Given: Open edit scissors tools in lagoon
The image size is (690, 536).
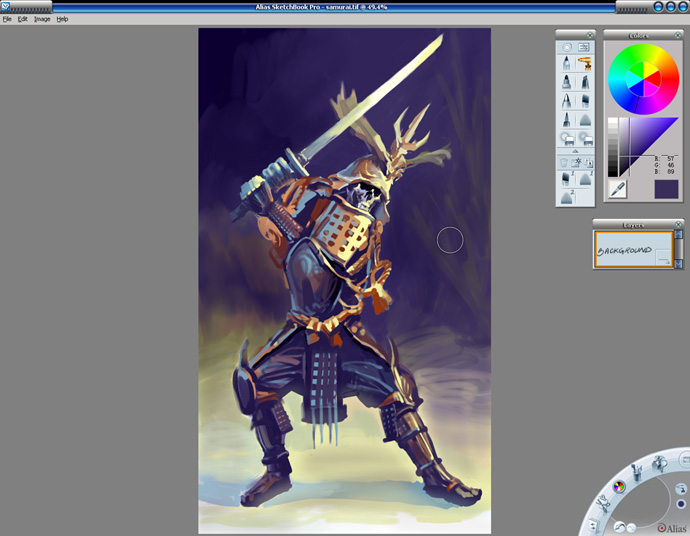Looking at the screenshot, I should pyautogui.click(x=602, y=504).
